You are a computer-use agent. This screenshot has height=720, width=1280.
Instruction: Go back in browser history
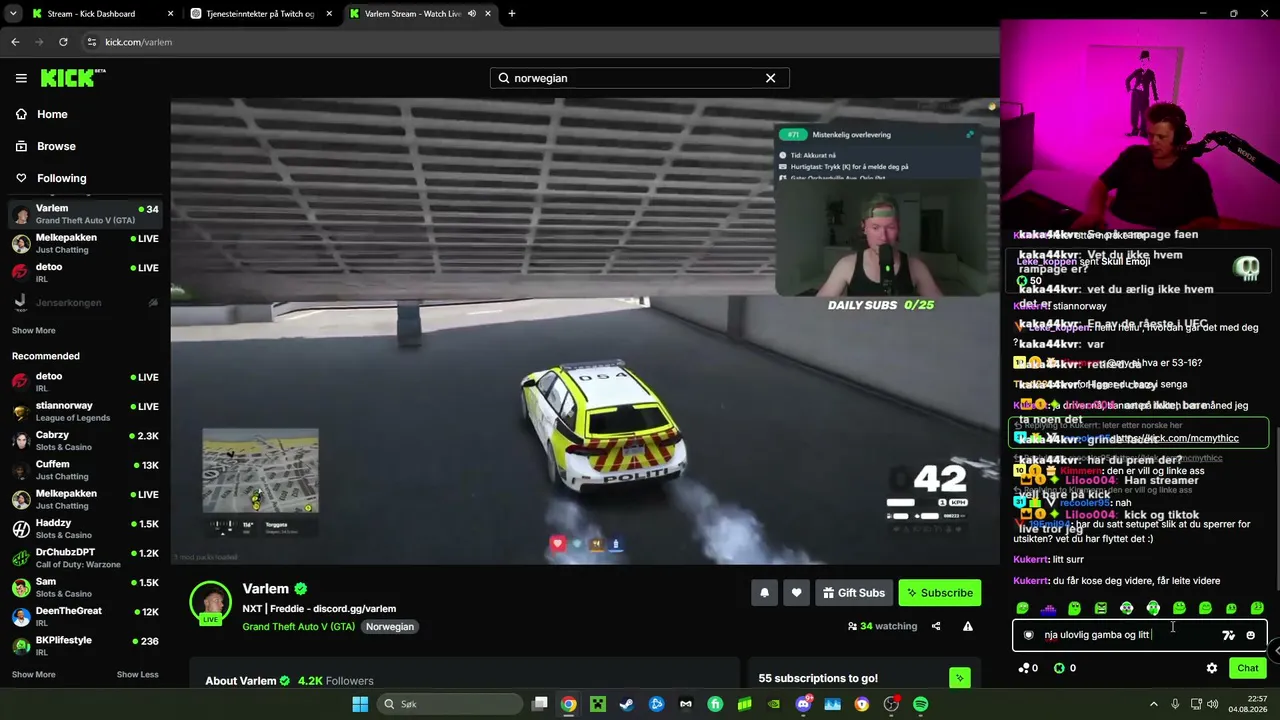(15, 42)
